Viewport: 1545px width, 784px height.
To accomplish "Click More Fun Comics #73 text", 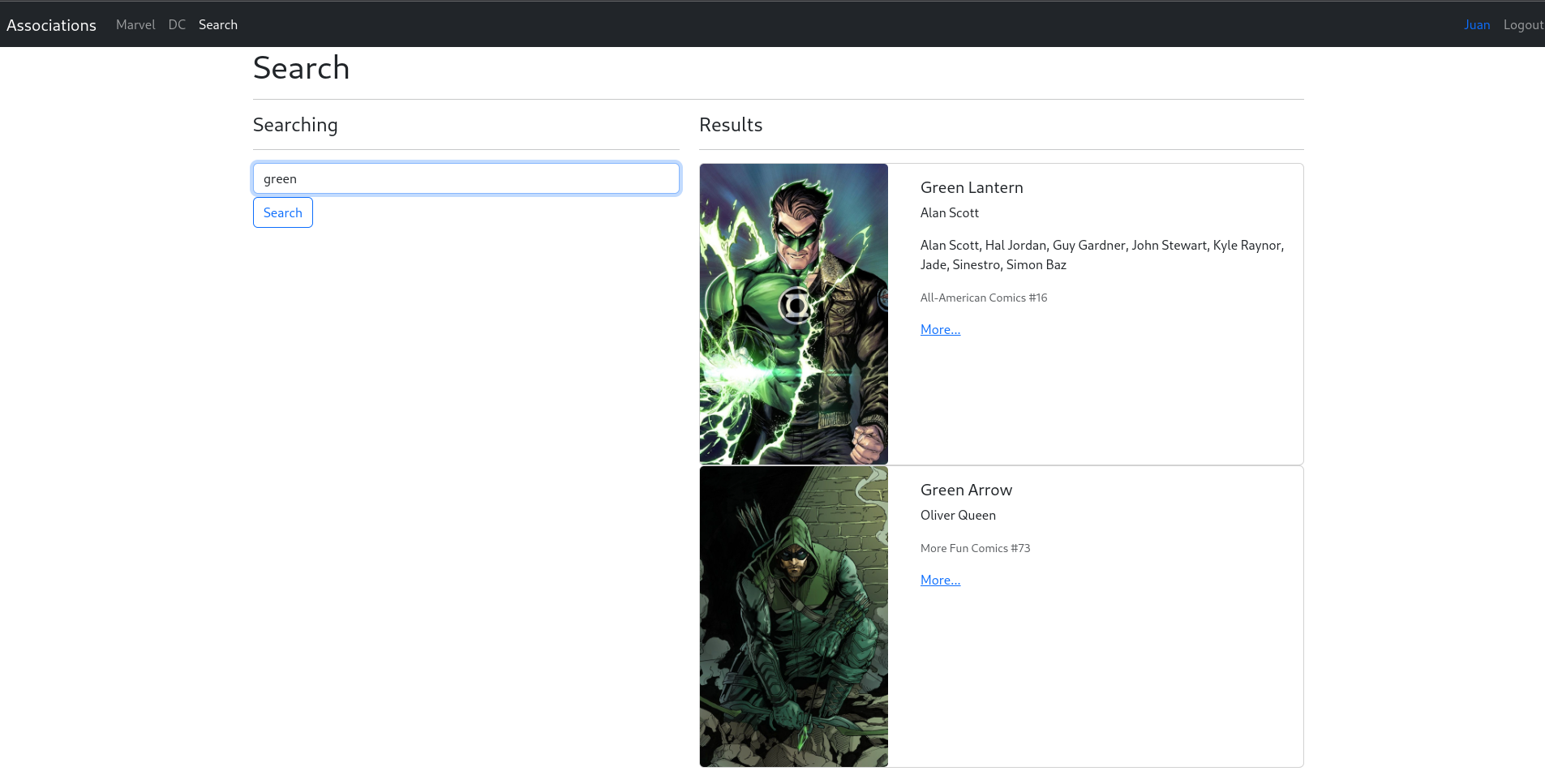I will pyautogui.click(x=976, y=548).
